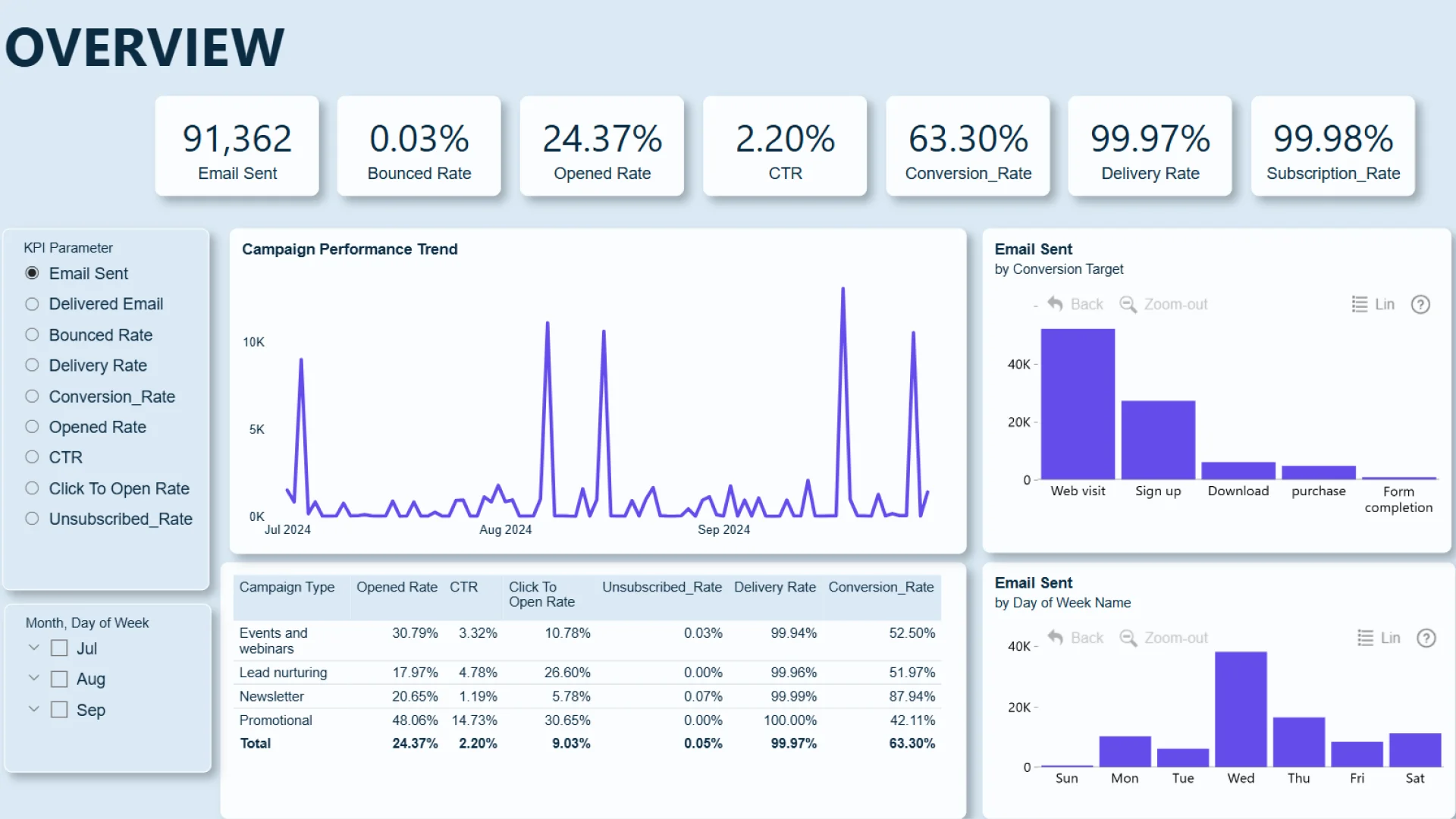Sort table by CTR column header
Screen dimensions: 1456x819
pyautogui.click(x=463, y=587)
